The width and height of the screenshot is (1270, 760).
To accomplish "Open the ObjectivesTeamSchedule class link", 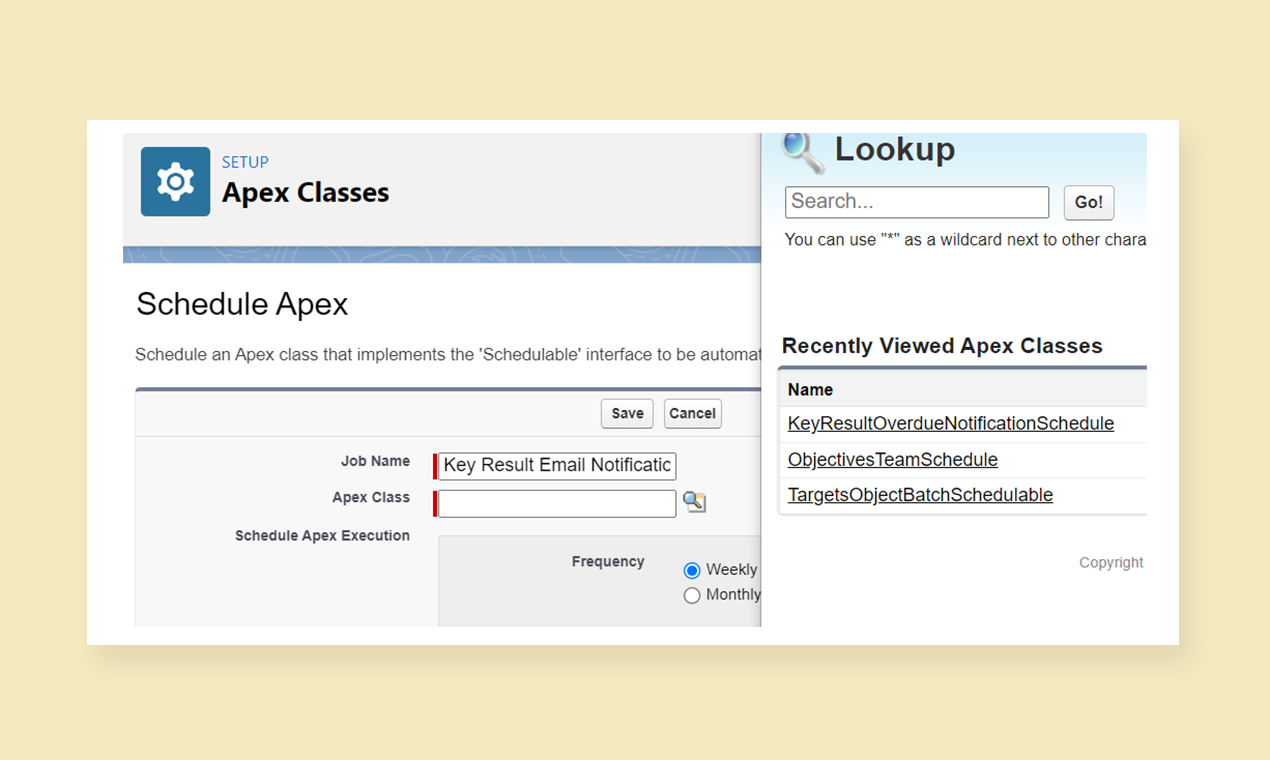I will click(892, 459).
